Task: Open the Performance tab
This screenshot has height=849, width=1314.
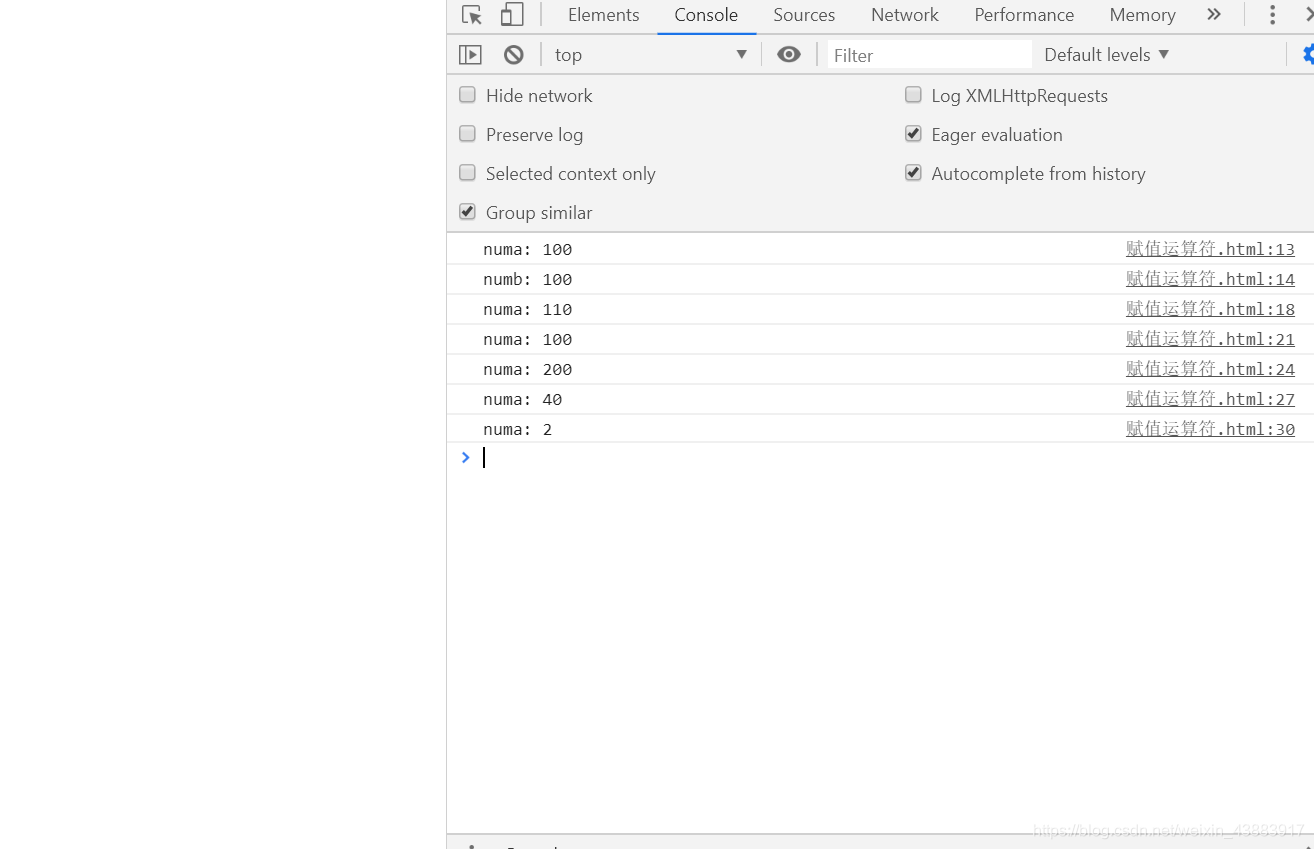Action: [1024, 15]
